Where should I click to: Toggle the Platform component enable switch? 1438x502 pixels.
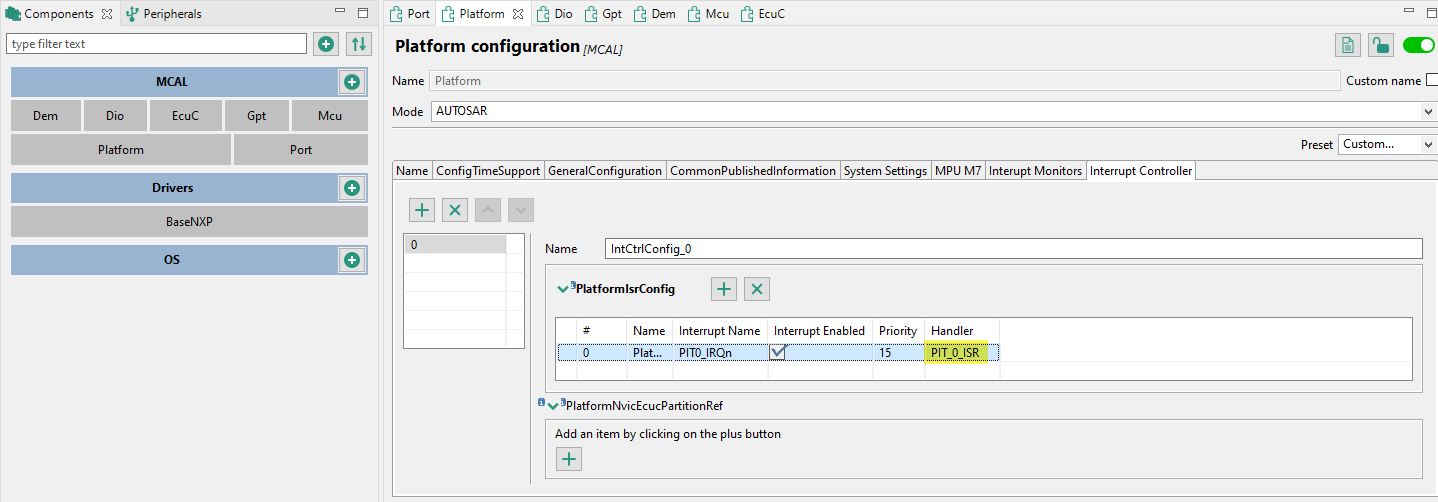[1418, 45]
